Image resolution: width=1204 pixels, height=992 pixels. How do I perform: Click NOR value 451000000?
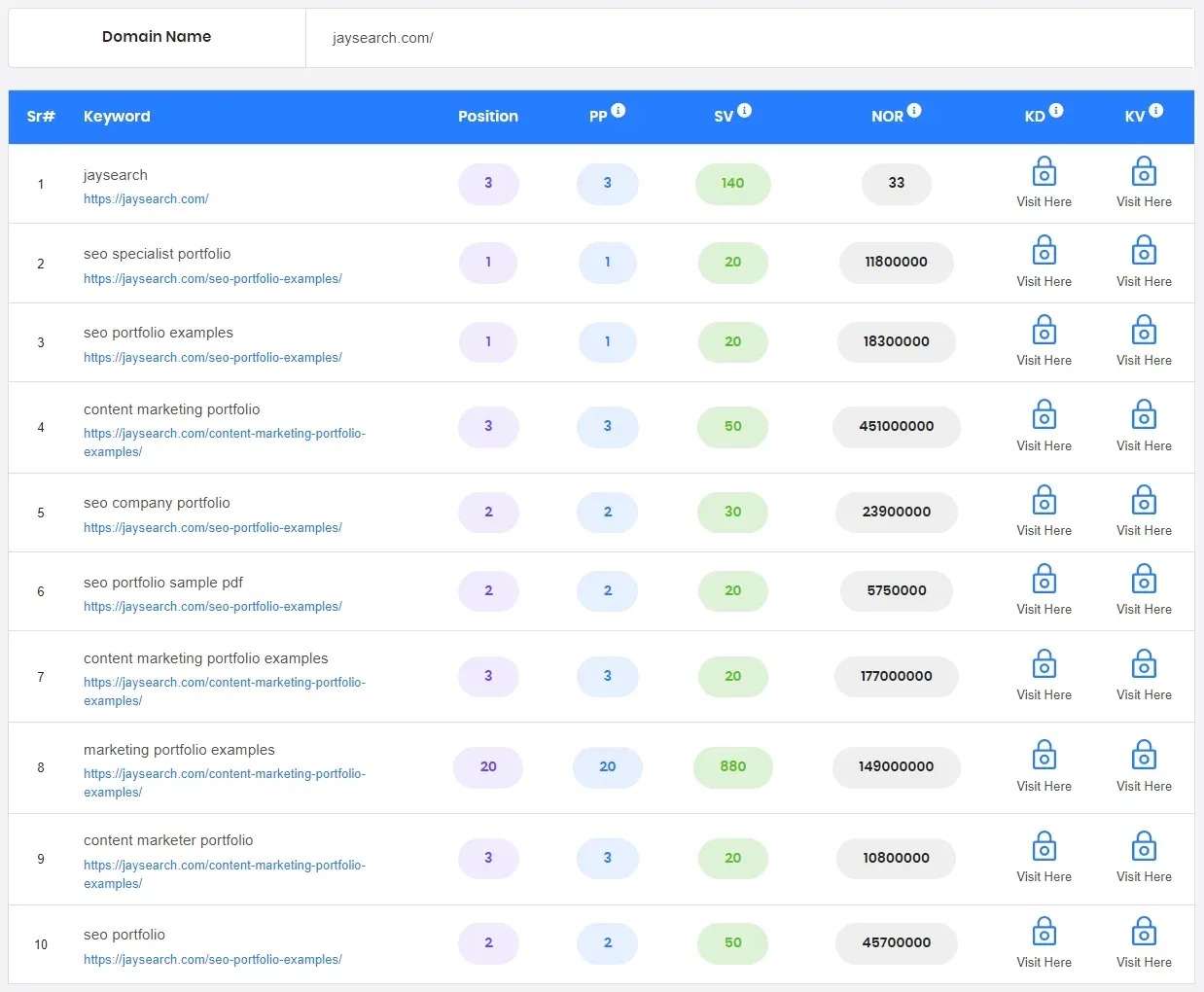pos(897,426)
